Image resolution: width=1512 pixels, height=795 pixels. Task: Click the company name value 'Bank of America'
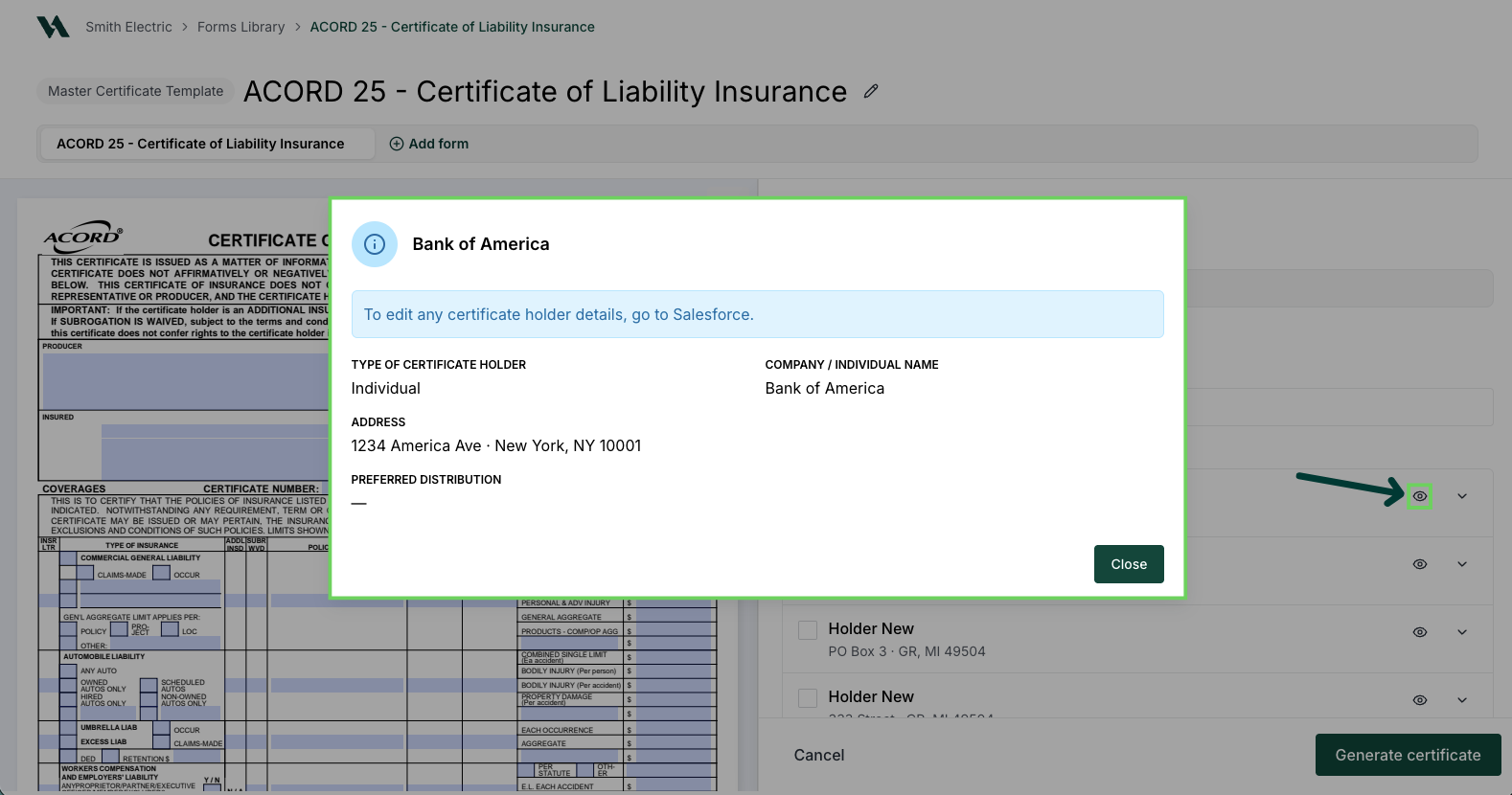(x=825, y=388)
